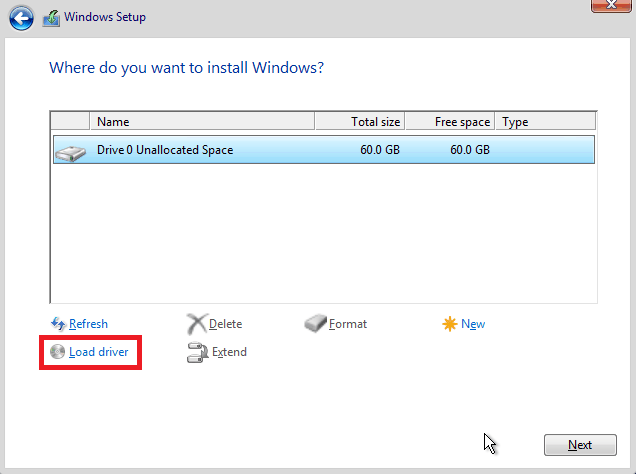Click the Delete X icon

pos(197,324)
